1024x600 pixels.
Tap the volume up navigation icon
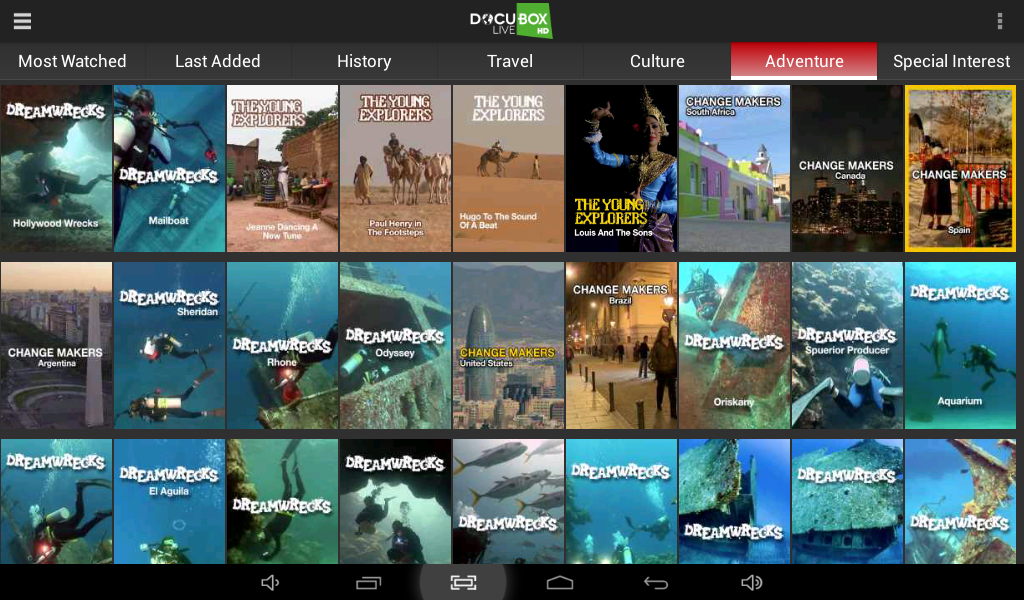point(752,582)
